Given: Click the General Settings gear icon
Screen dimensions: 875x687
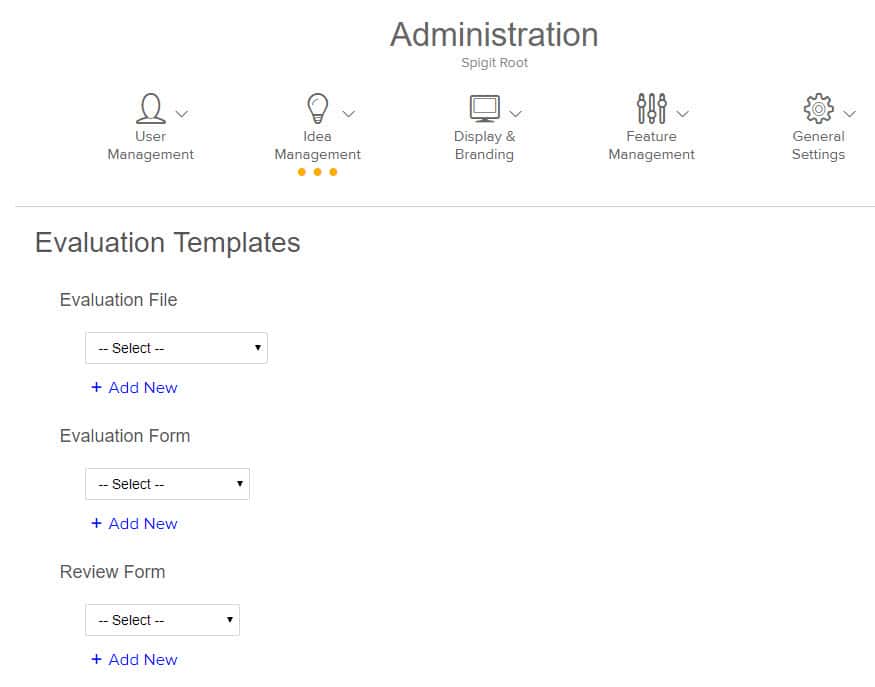Looking at the screenshot, I should coord(818,108).
